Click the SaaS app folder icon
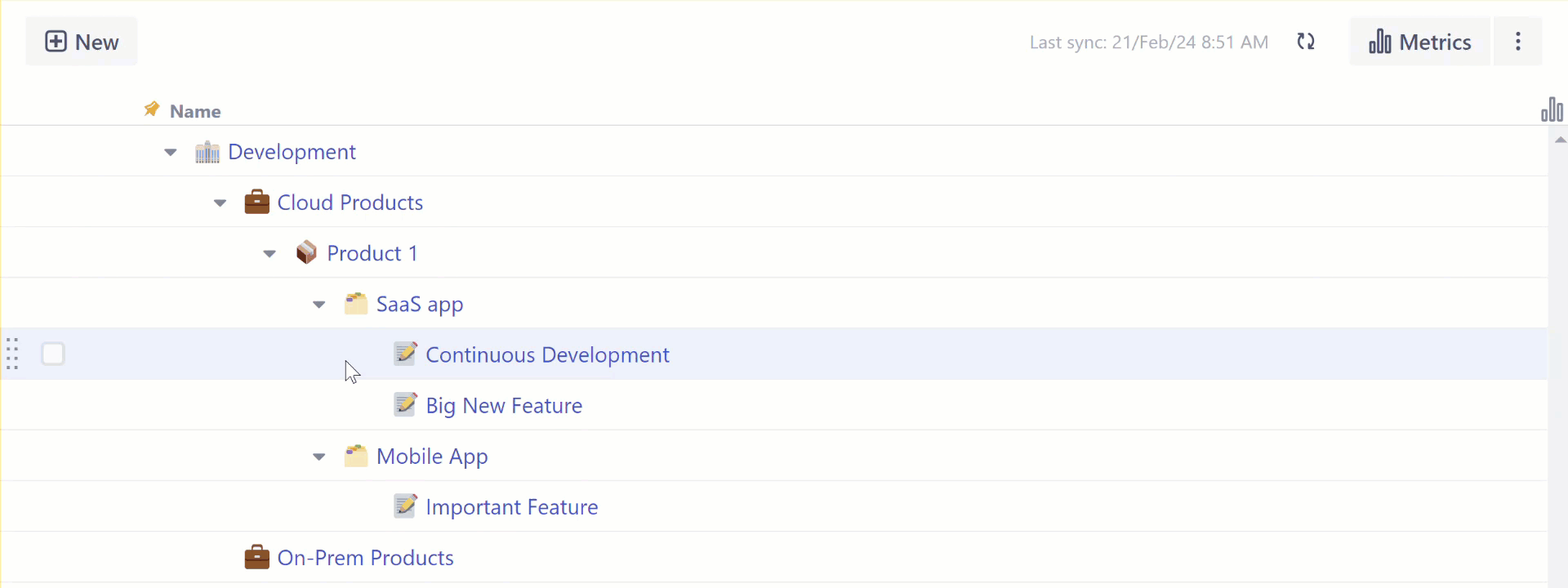The width and height of the screenshot is (1568, 588). pos(356,304)
